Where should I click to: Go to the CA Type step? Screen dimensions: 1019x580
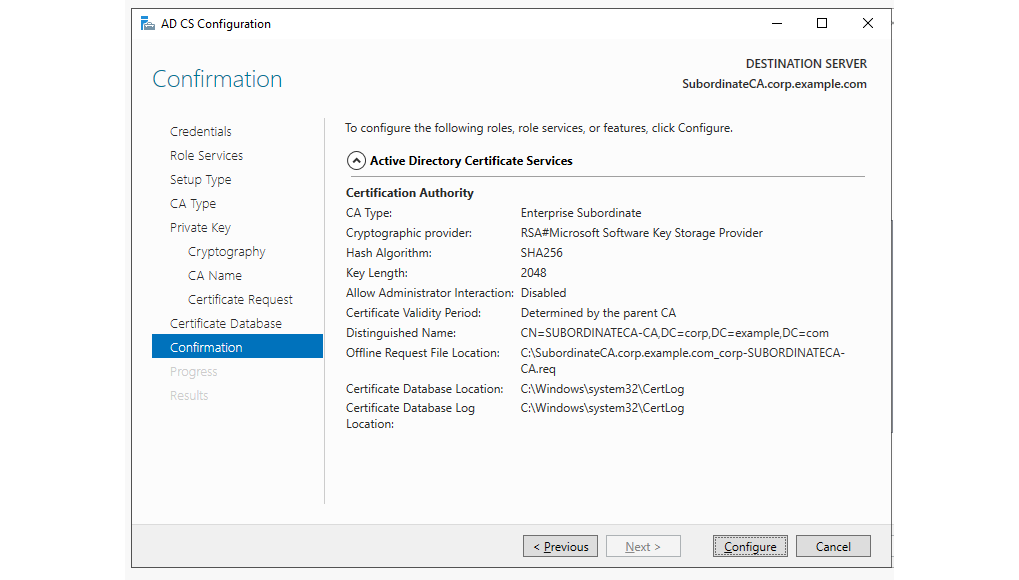click(x=194, y=203)
